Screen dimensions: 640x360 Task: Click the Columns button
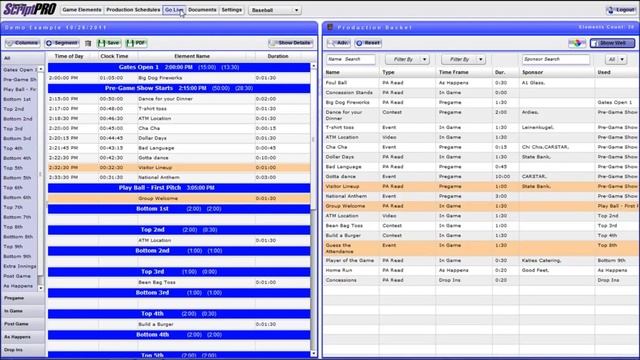pyautogui.click(x=22, y=43)
